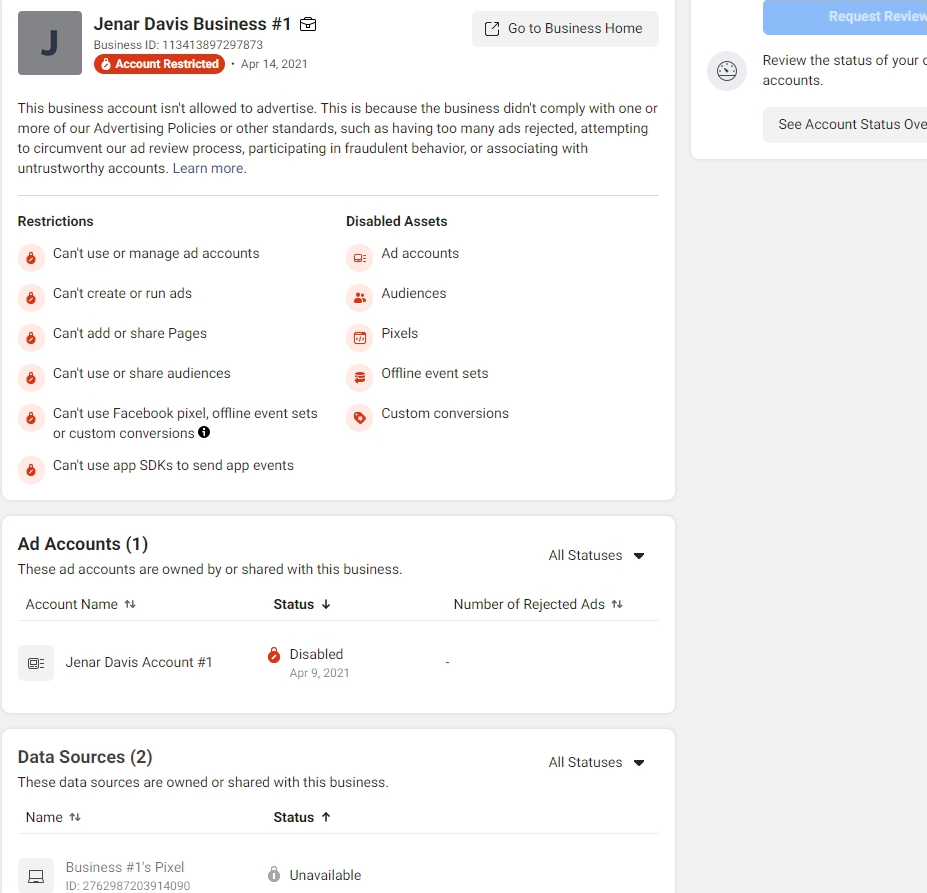The image size is (927, 893).
Task: Select the Jenar Davis Business #1 avatar
Action: click(50, 43)
